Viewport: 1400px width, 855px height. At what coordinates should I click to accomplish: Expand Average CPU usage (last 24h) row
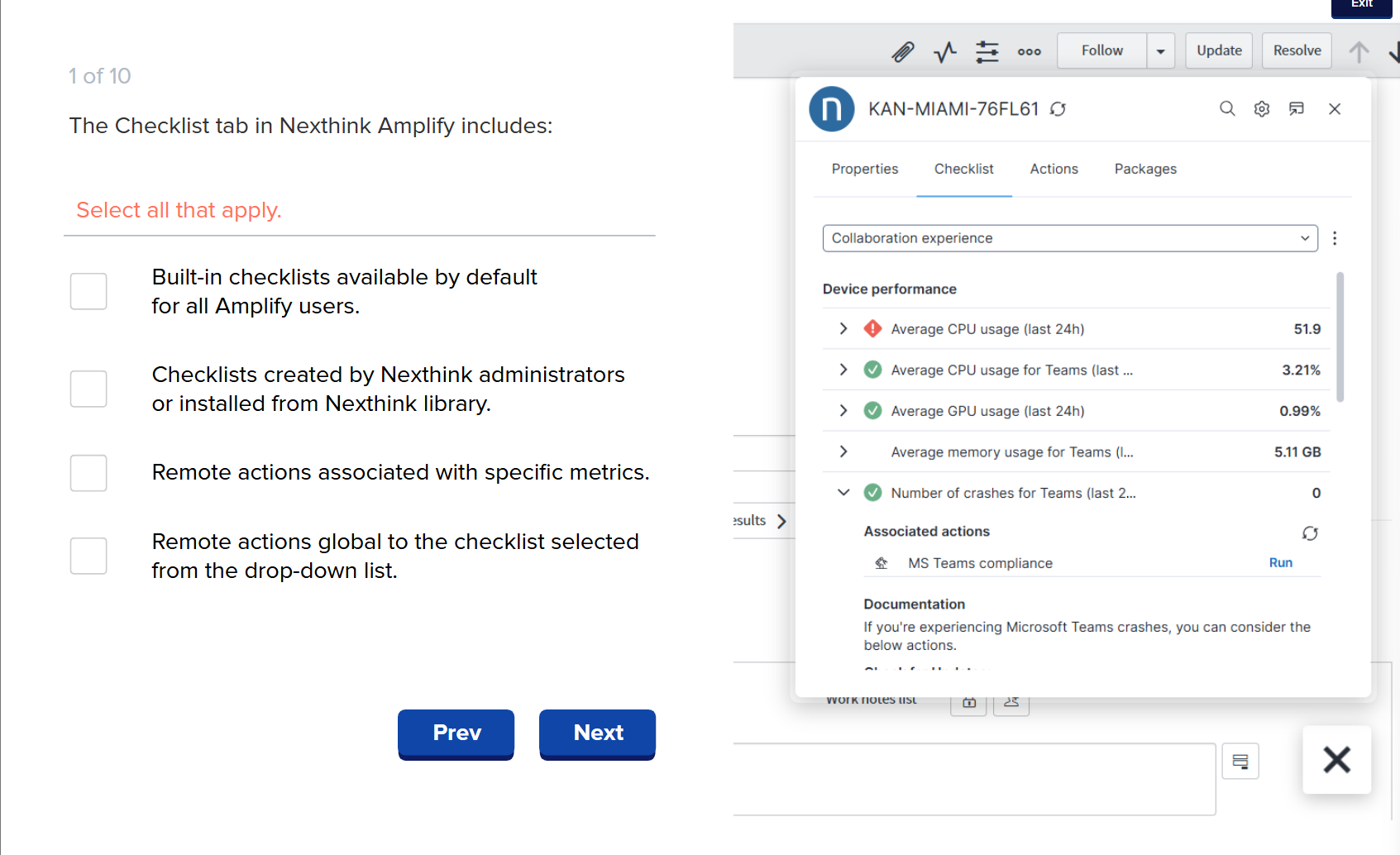[843, 328]
